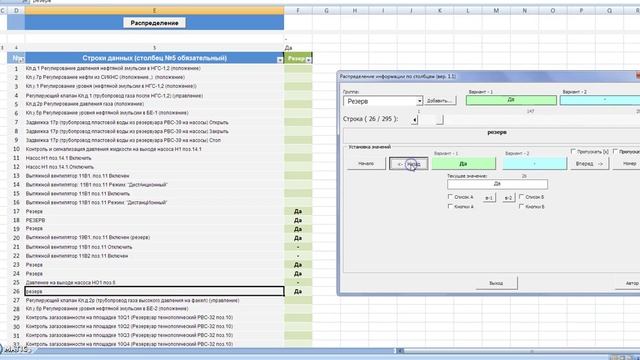640x360 pixels.
Task: Click the Строка scrollbar thumb
Action: 440,120
